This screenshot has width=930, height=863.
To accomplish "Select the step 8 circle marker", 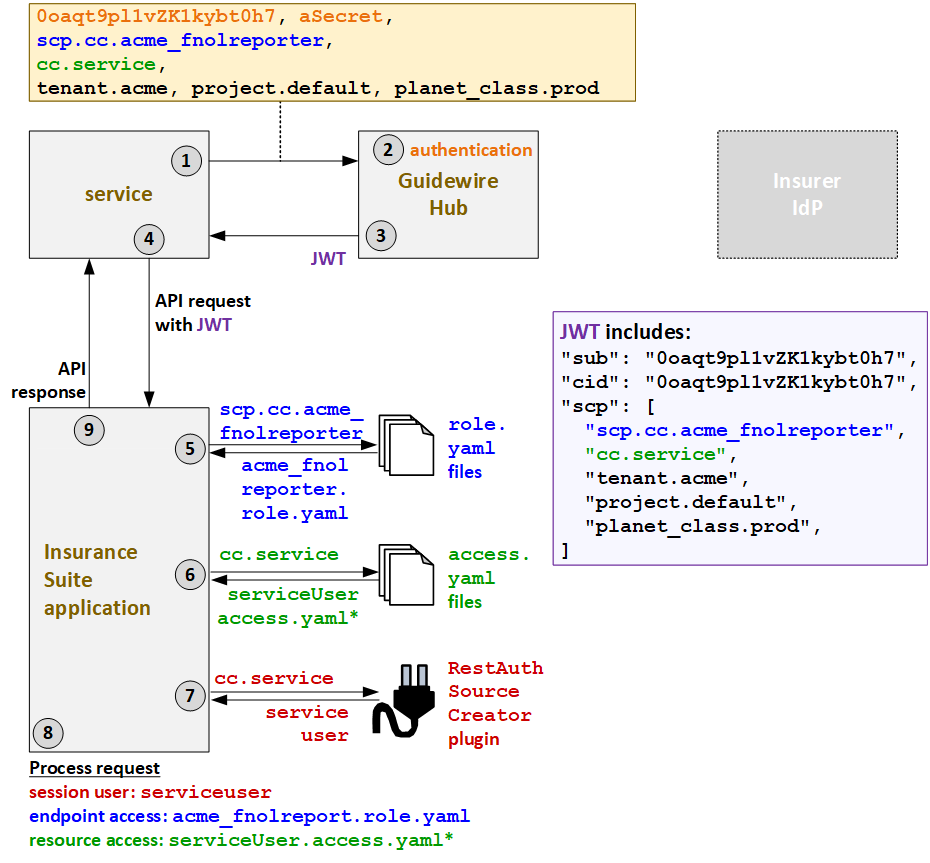I will (x=48, y=733).
